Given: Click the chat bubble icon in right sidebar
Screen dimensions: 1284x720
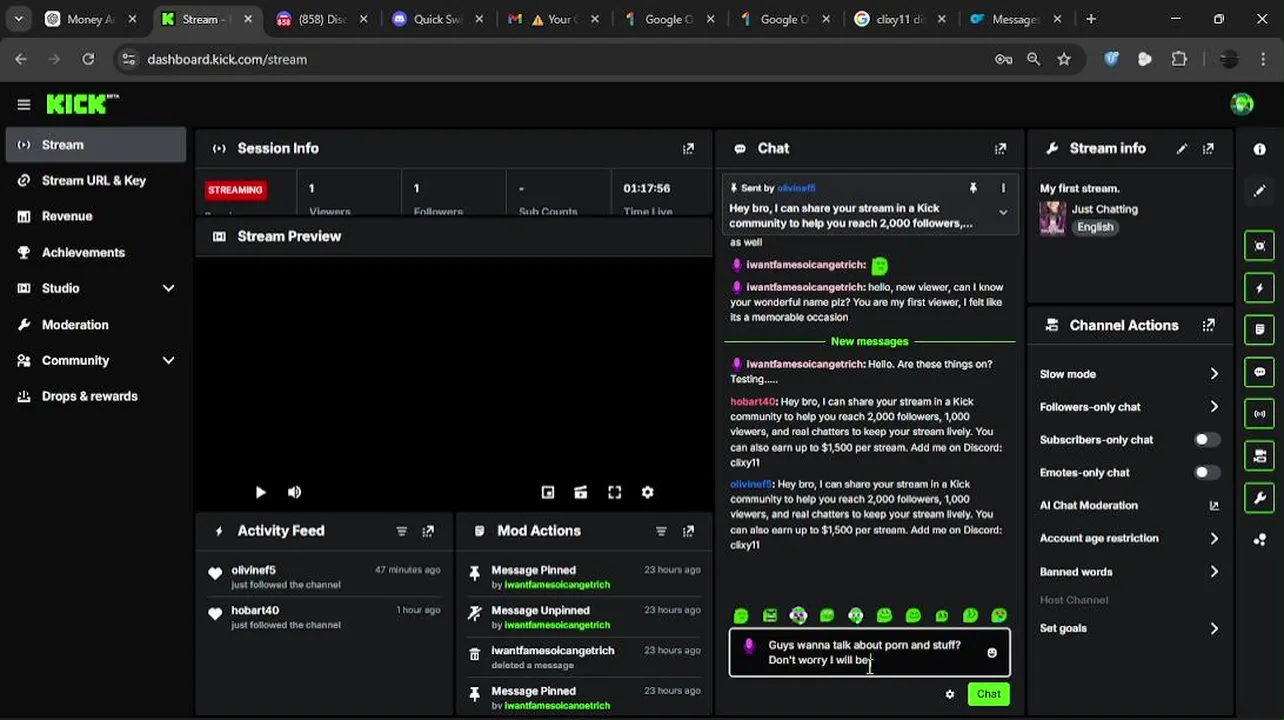Looking at the screenshot, I should (x=1259, y=372).
